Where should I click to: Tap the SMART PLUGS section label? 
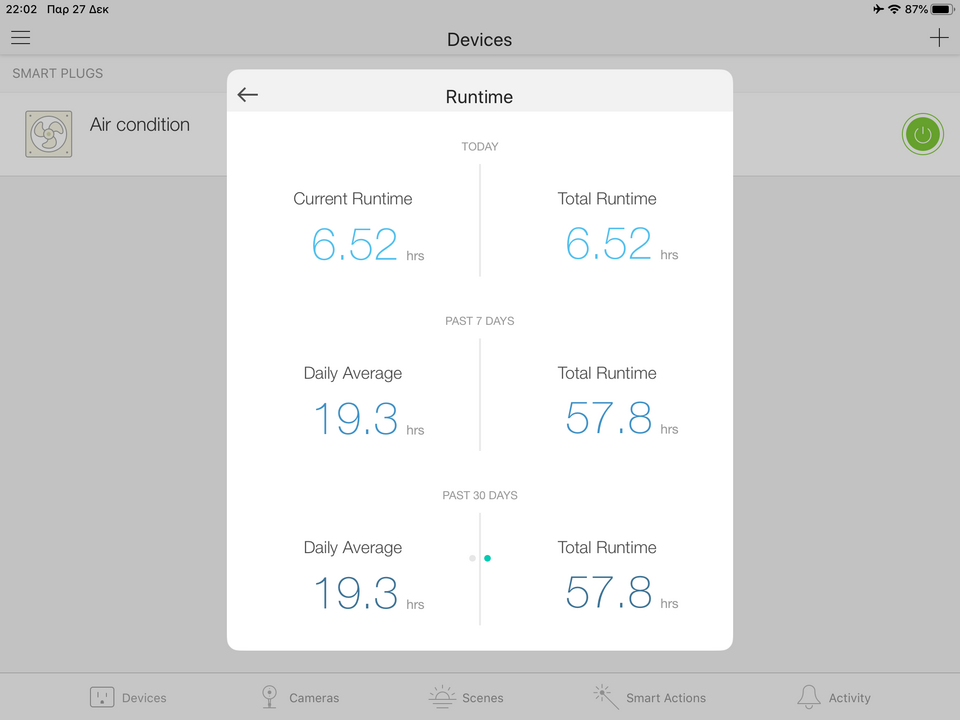coord(58,73)
